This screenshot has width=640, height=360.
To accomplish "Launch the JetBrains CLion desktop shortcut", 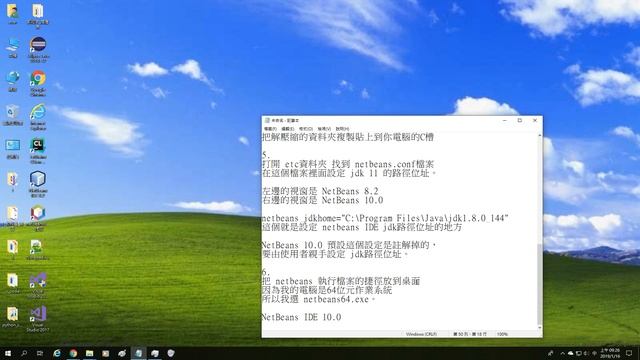I will point(38,151).
